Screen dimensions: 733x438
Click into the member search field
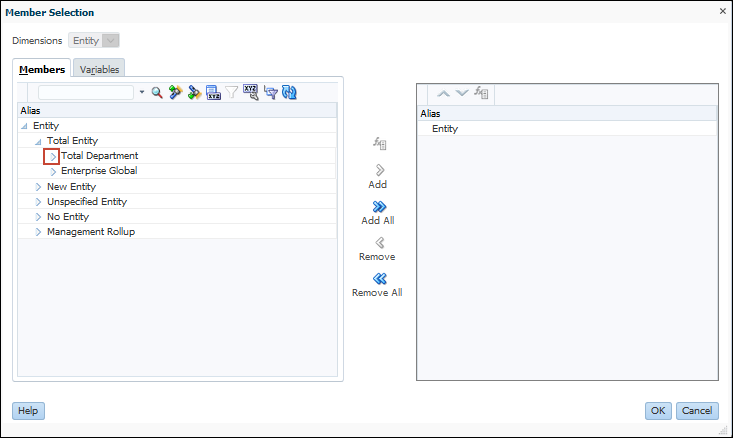tap(86, 93)
